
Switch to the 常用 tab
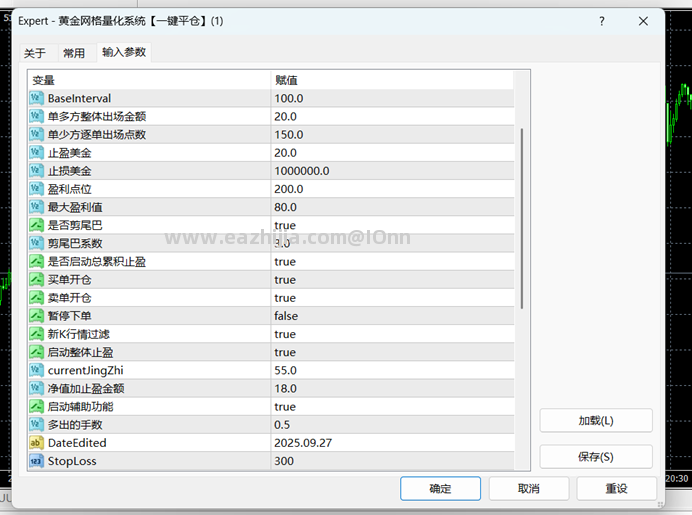pos(74,53)
